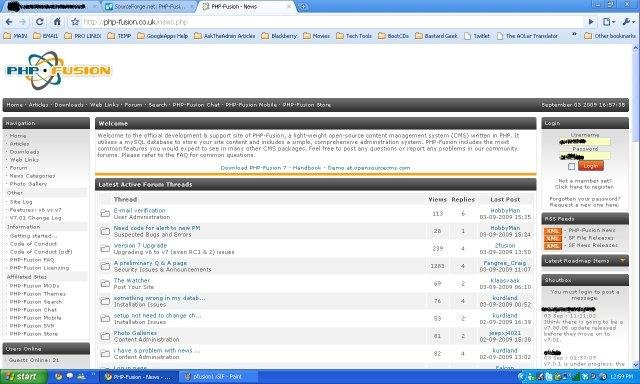The width and height of the screenshot is (640, 384).
Task: Click the browser Back arrow
Action: click(9, 22)
